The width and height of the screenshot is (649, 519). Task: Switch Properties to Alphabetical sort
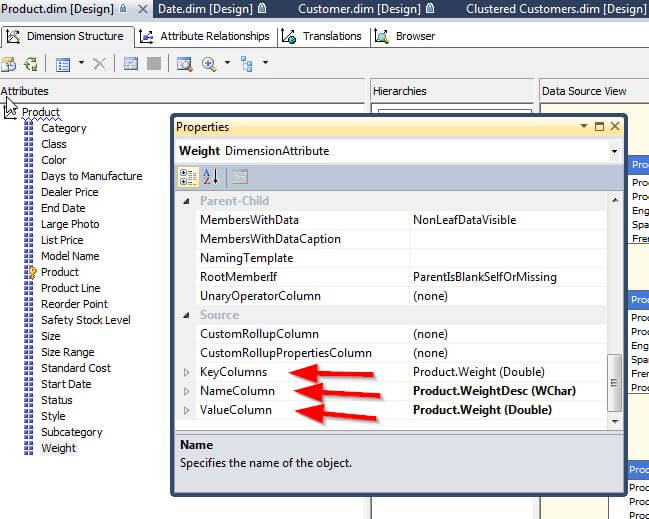click(212, 177)
